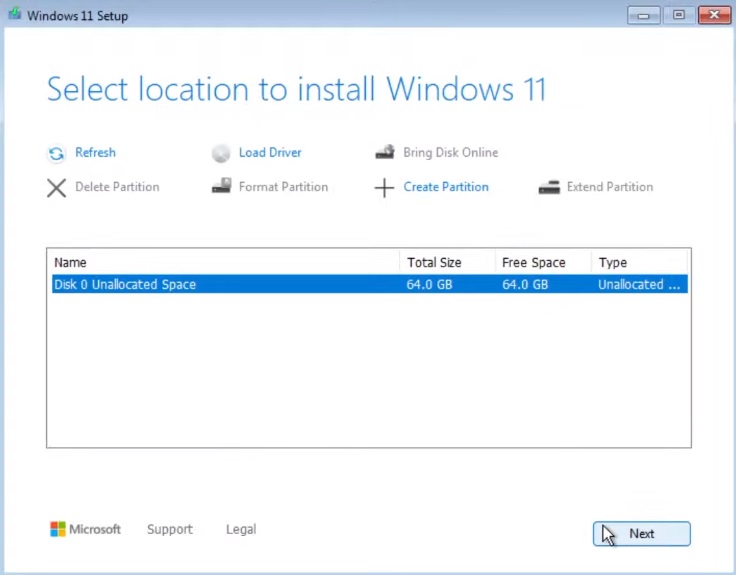
Task: Click the Load Driver text link
Action: (270, 153)
